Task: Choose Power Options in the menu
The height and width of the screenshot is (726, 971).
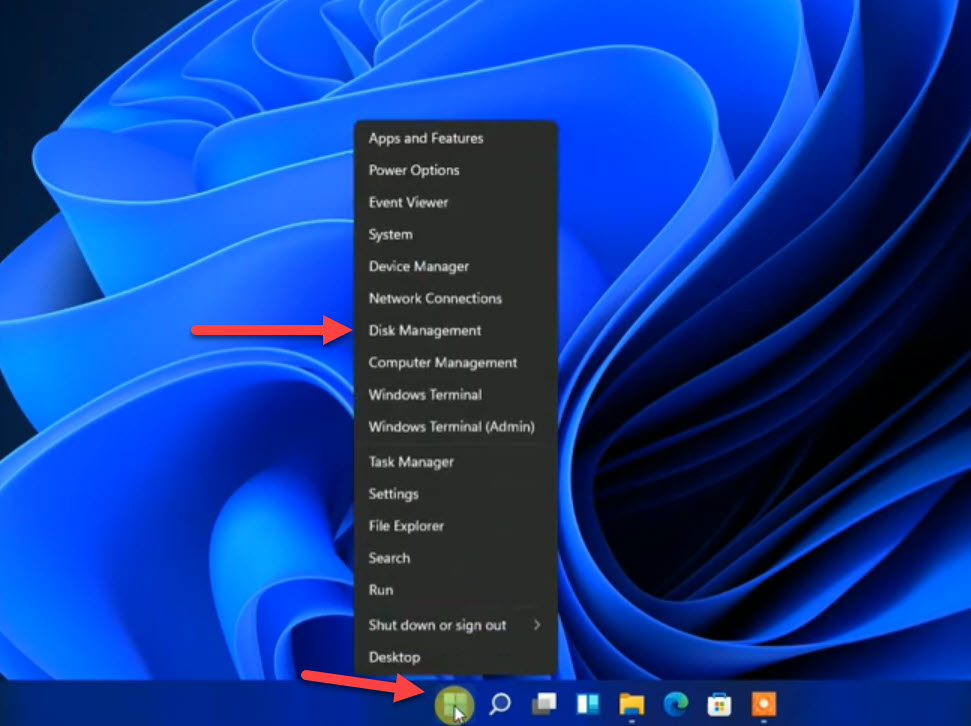Action: 414,170
